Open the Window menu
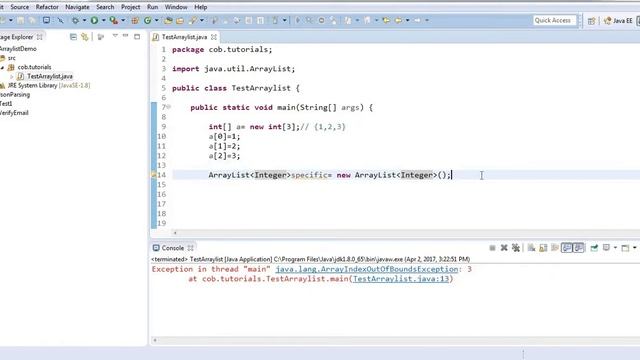The width and height of the screenshot is (640, 360). click(x=176, y=7)
